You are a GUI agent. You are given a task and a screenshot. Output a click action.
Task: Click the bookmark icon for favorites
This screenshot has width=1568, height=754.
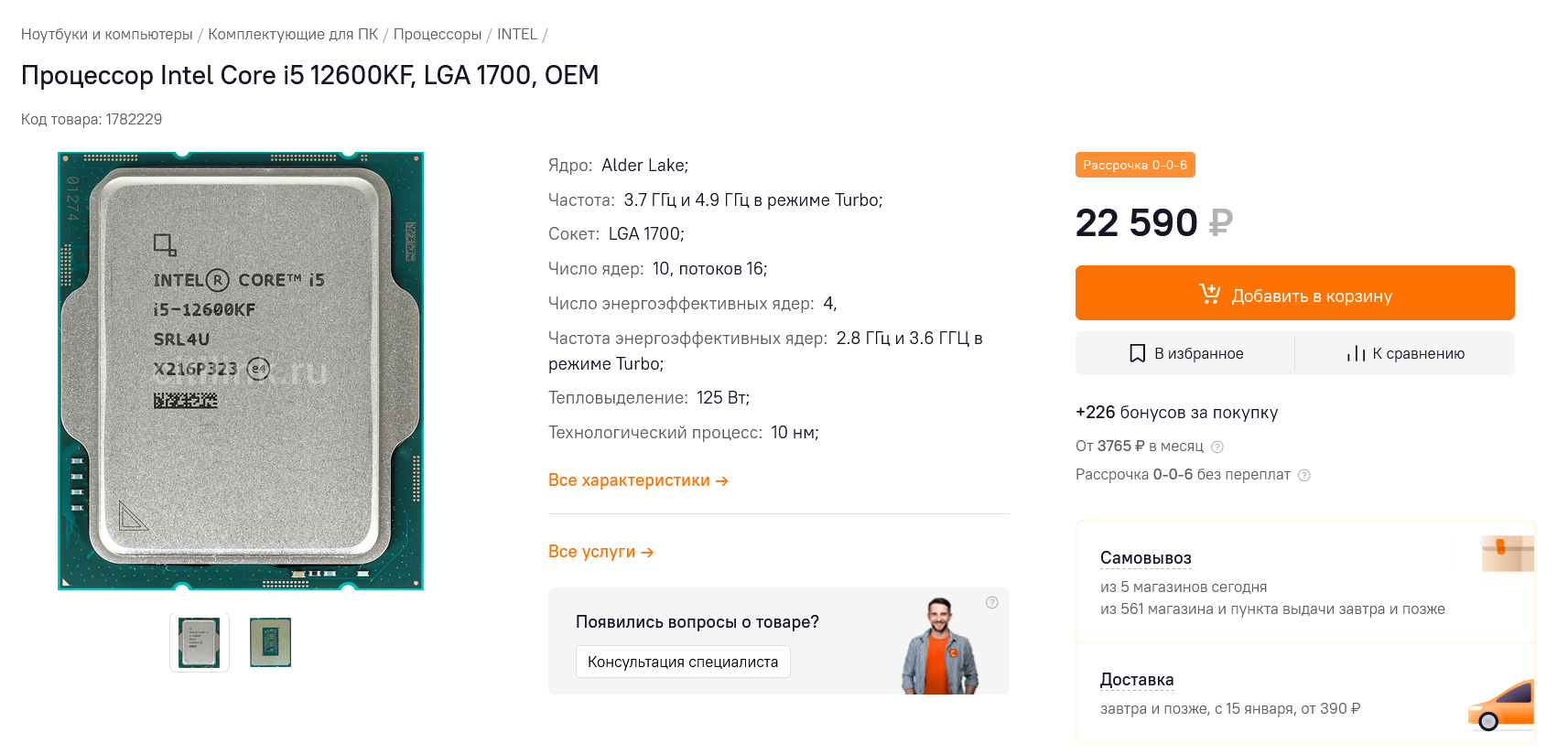[x=1137, y=353]
